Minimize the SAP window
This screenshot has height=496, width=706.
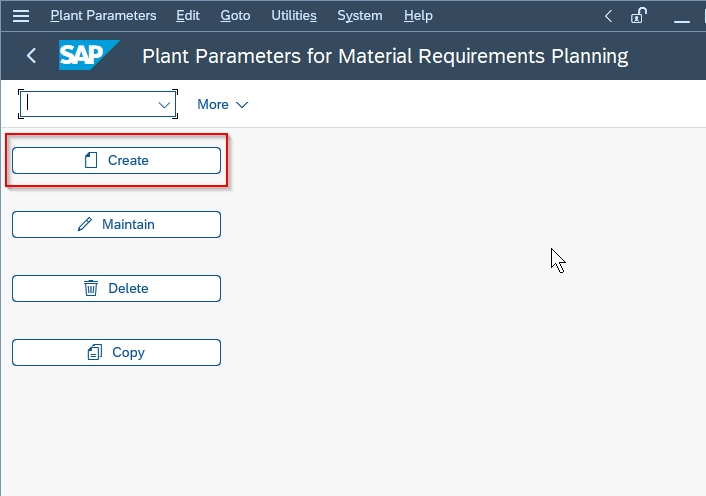pyautogui.click(x=682, y=18)
